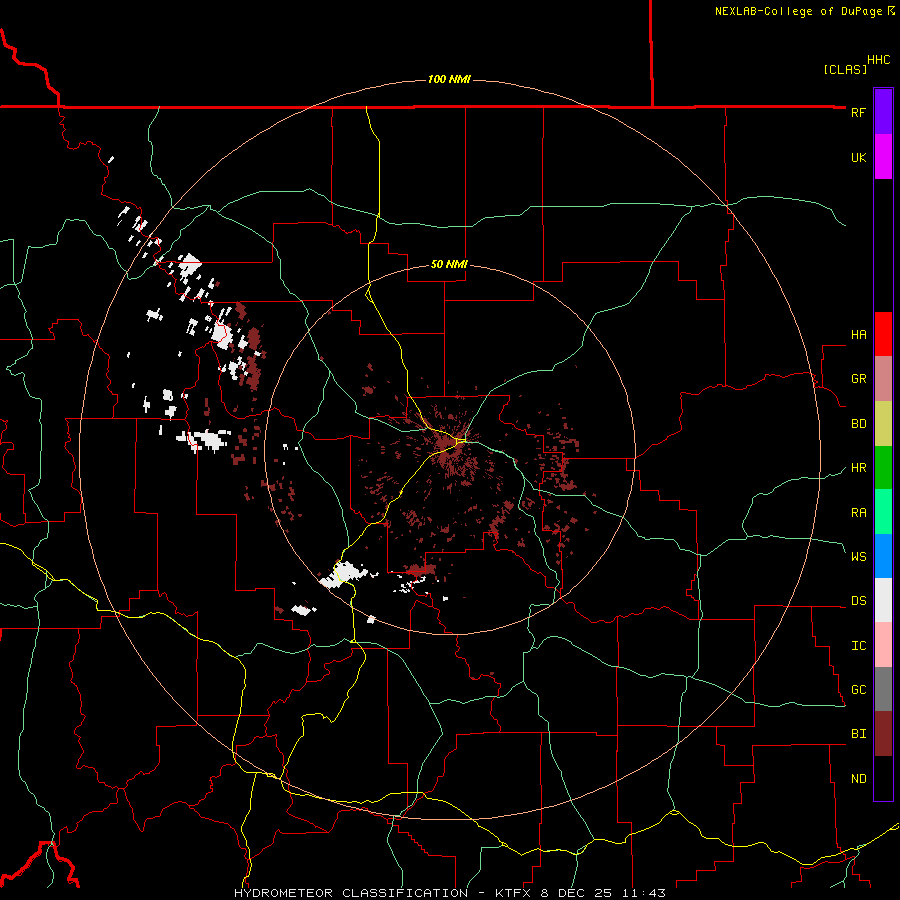Click the BI brown legend swatch
Image resolution: width=900 pixels, height=900 pixels.
pyautogui.click(x=883, y=734)
